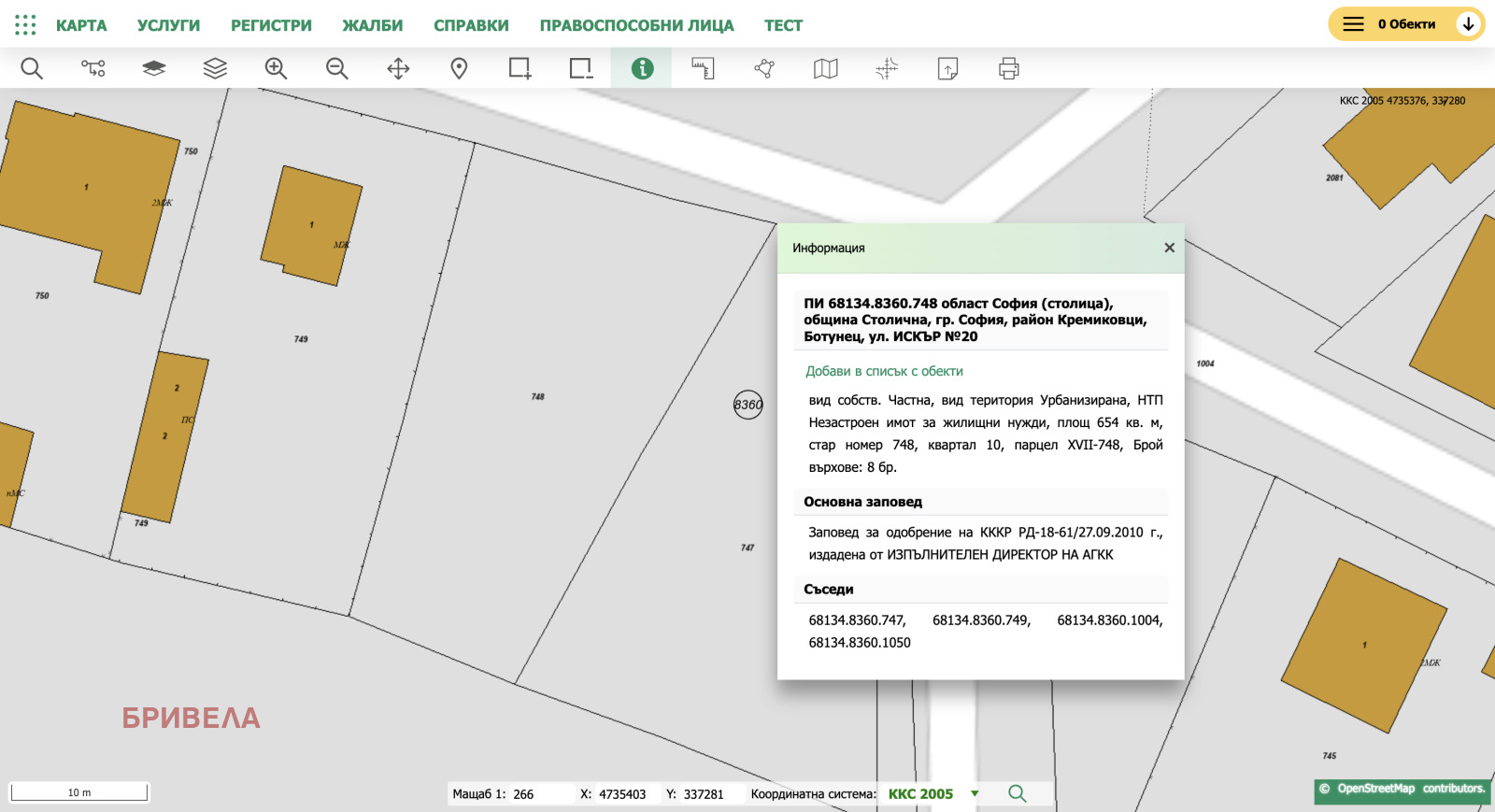Open the KKC 2005 coordinate system dropdown
The width and height of the screenshot is (1495, 812).
(x=933, y=794)
